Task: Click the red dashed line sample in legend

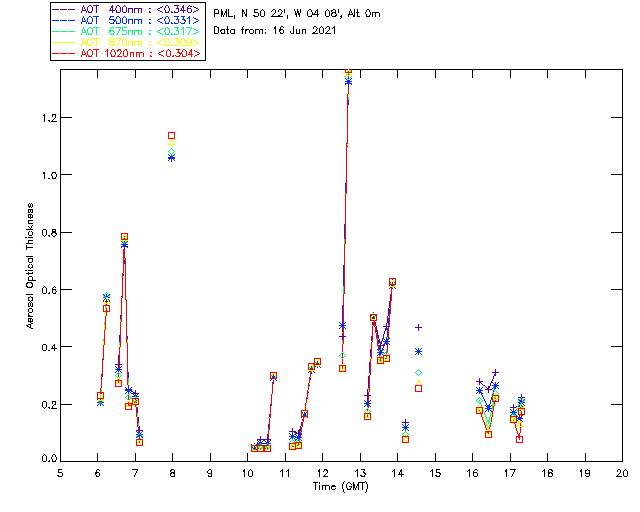Action: coord(64,53)
